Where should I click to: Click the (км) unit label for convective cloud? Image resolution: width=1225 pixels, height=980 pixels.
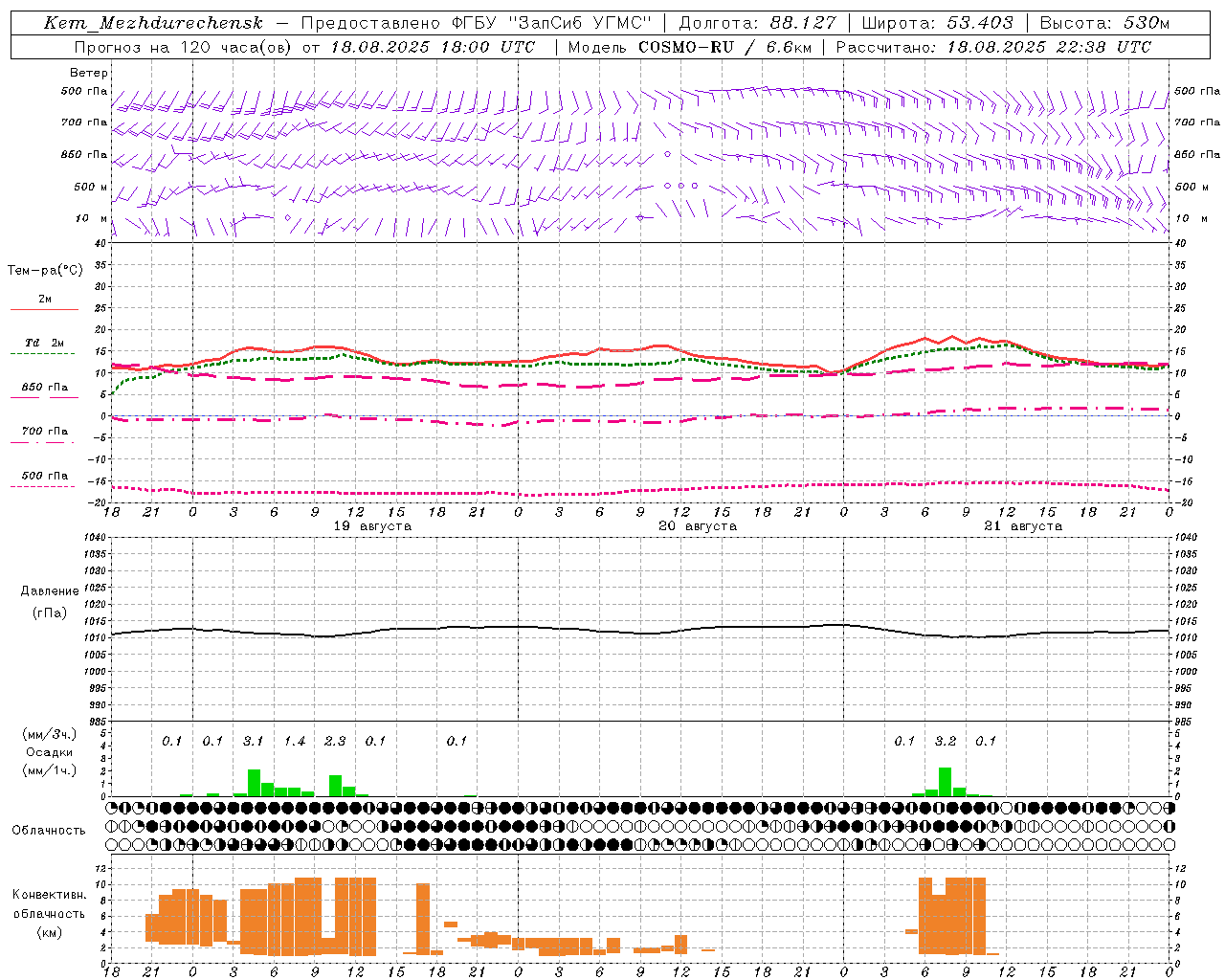[x=49, y=932]
